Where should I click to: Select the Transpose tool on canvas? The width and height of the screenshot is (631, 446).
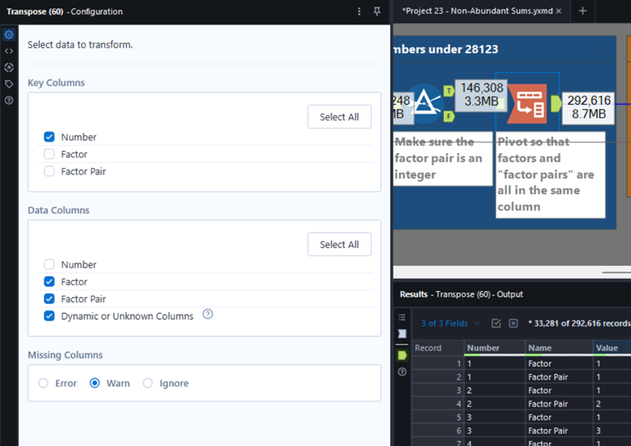click(x=528, y=103)
